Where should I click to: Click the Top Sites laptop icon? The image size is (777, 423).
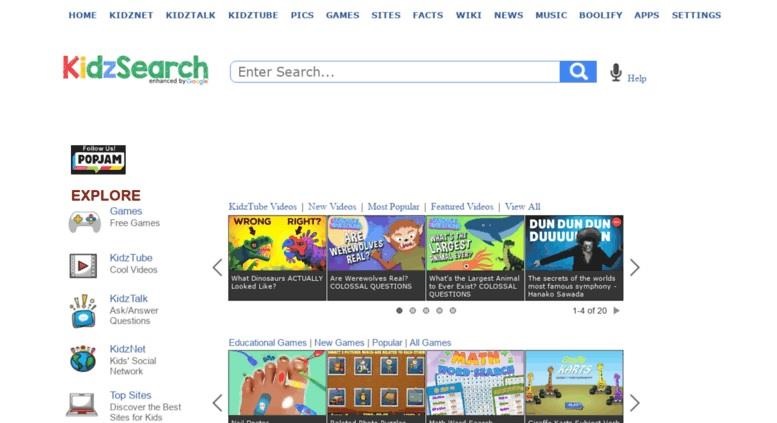coord(82,405)
